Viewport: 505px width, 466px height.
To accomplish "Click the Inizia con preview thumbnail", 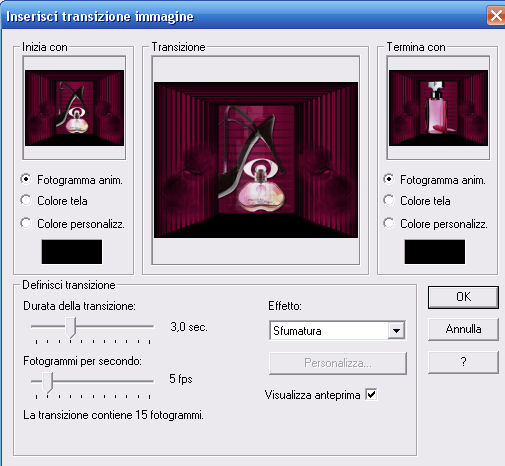I will tap(74, 108).
